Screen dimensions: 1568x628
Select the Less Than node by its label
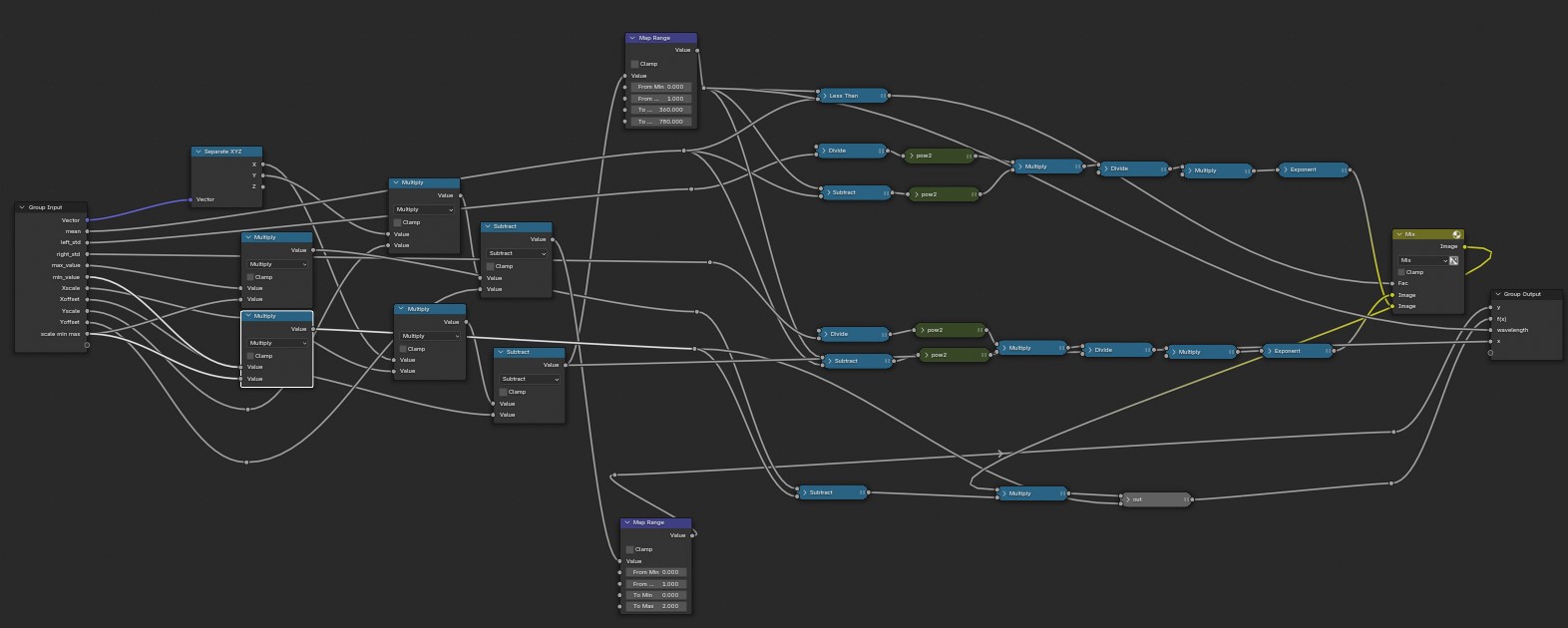pos(844,96)
